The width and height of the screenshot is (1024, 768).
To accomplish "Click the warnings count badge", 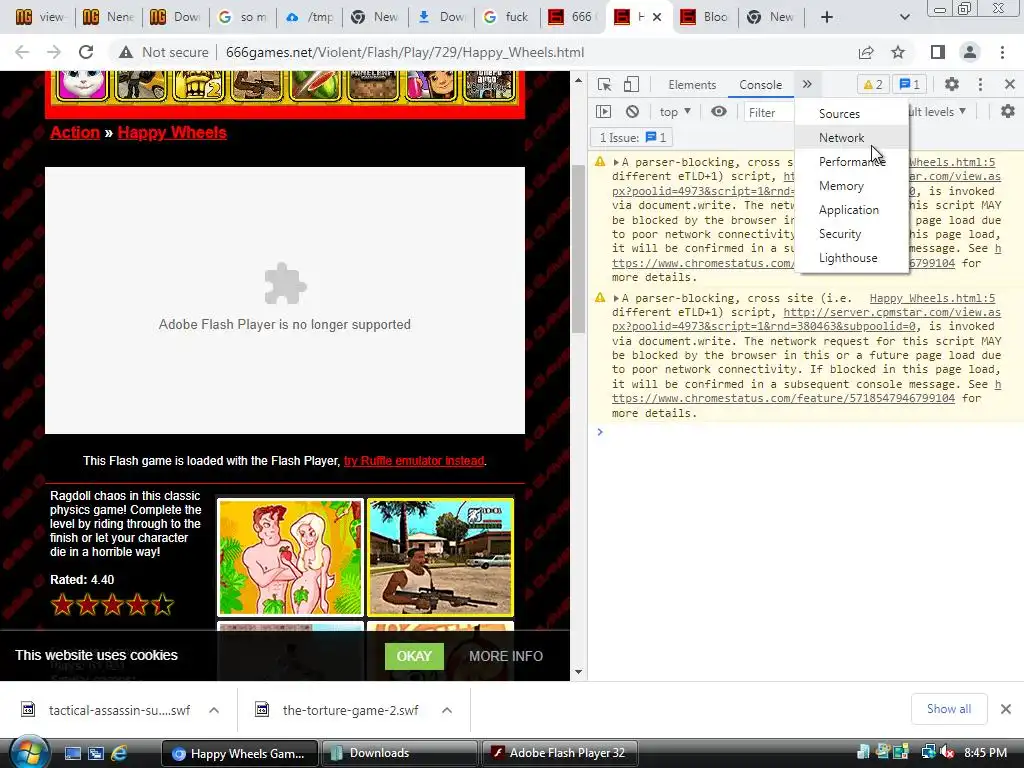I will coord(872,84).
